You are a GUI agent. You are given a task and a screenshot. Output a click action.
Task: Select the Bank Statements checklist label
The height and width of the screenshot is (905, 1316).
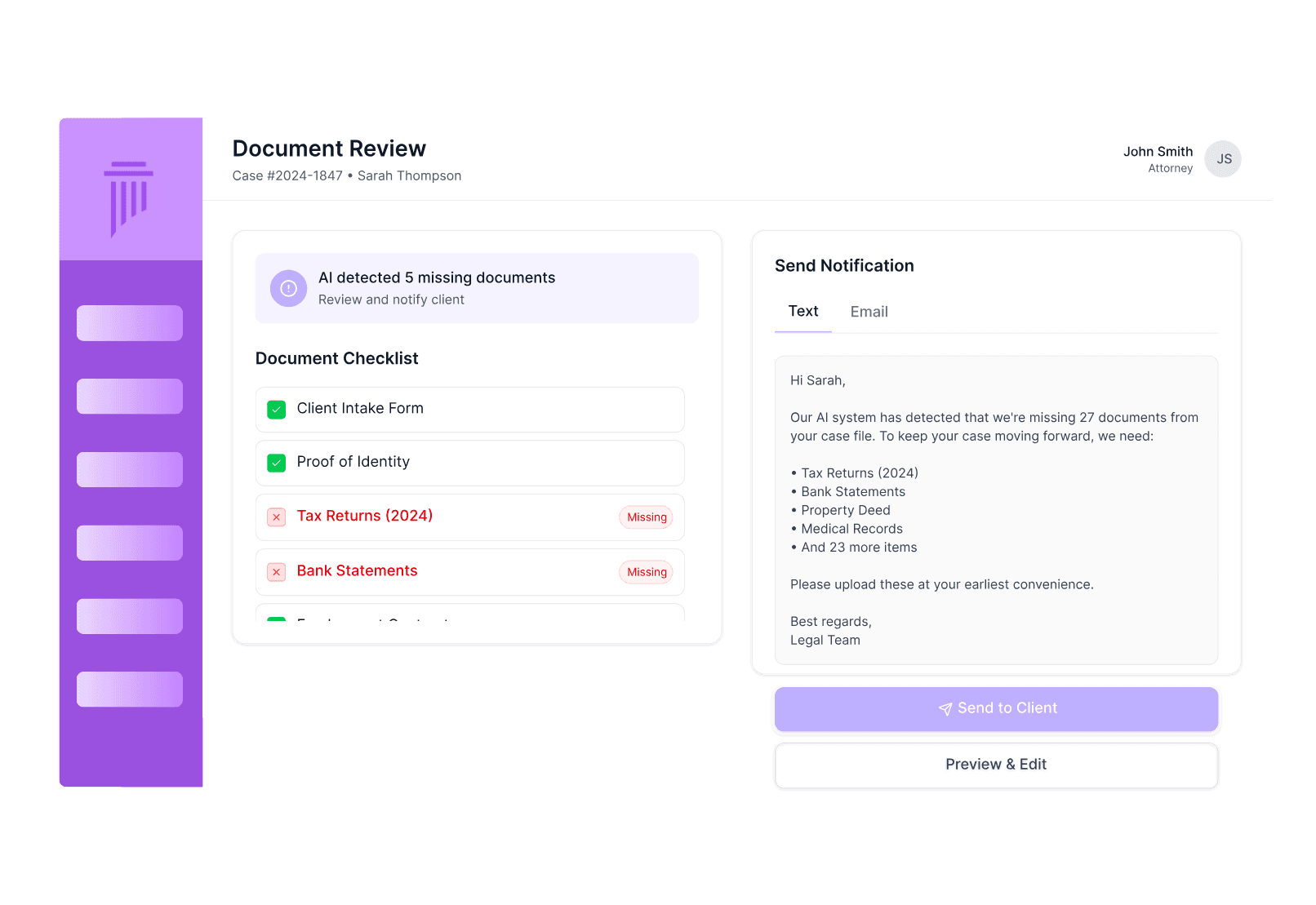358,570
